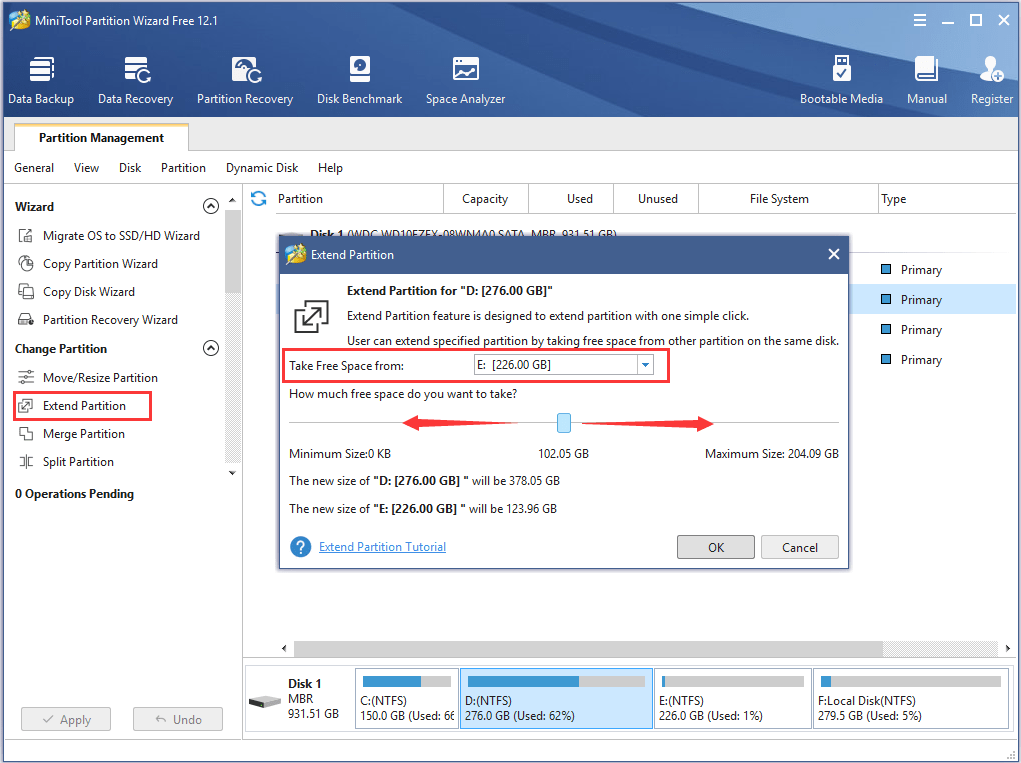
Task: Open the Manual
Action: [x=927, y=81]
